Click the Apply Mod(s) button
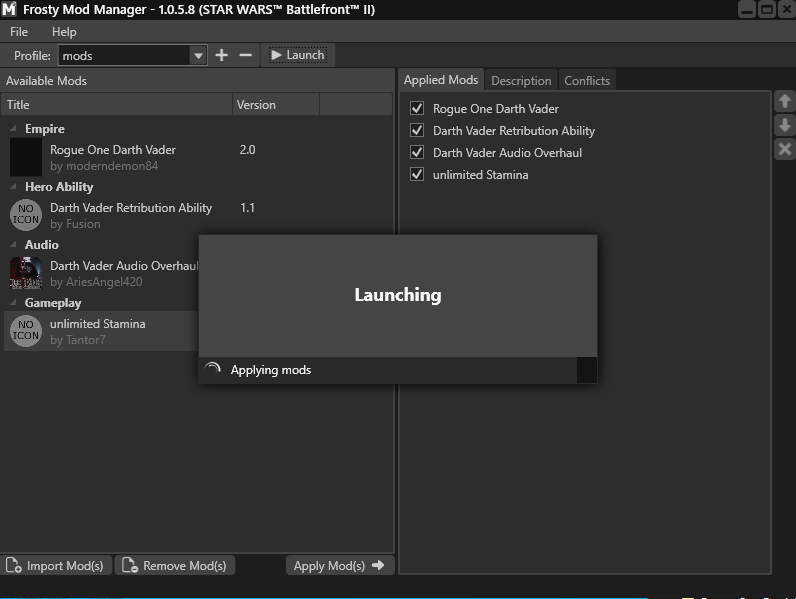 pyautogui.click(x=339, y=565)
